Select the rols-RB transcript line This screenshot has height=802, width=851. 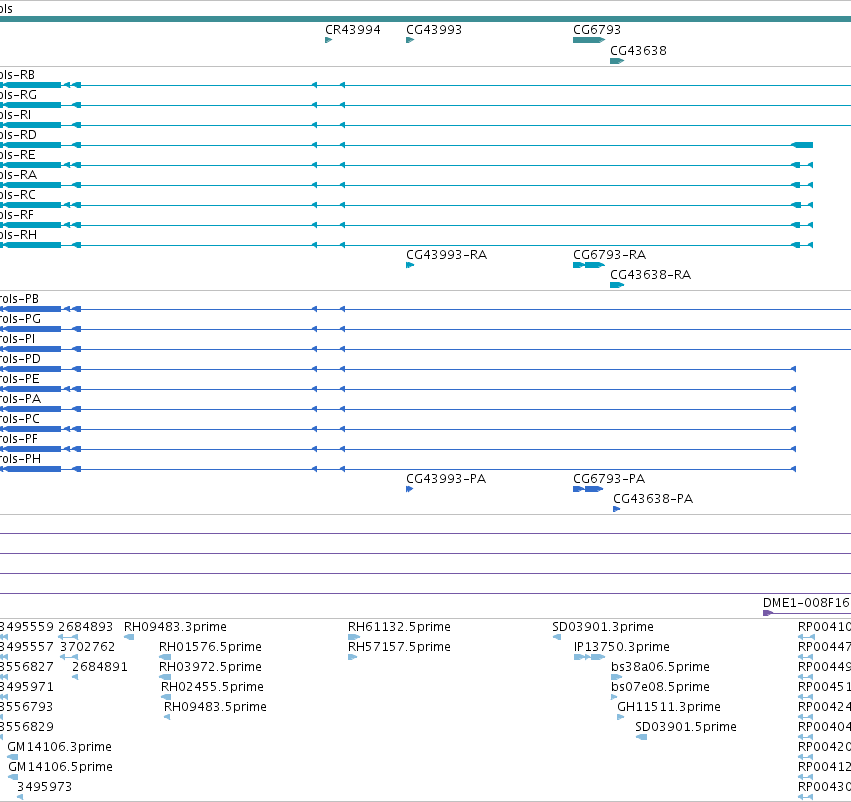point(426,85)
